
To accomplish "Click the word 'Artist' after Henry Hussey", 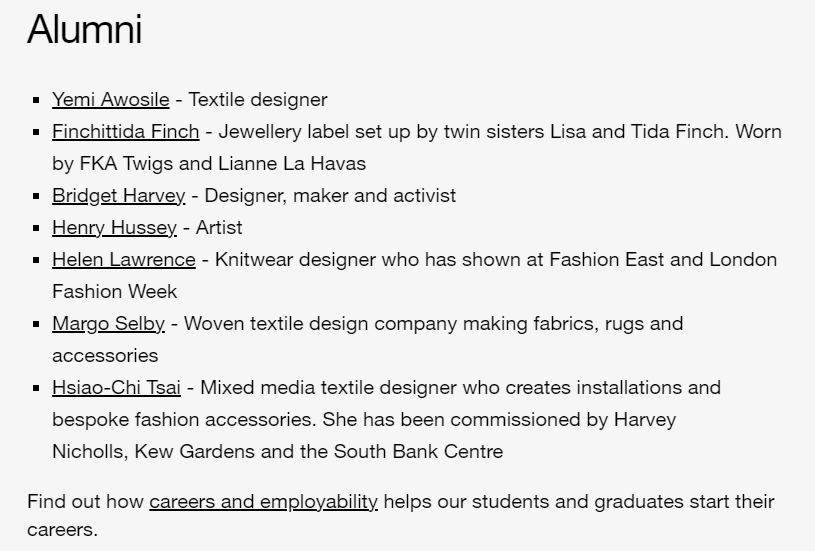I will pos(219,228).
